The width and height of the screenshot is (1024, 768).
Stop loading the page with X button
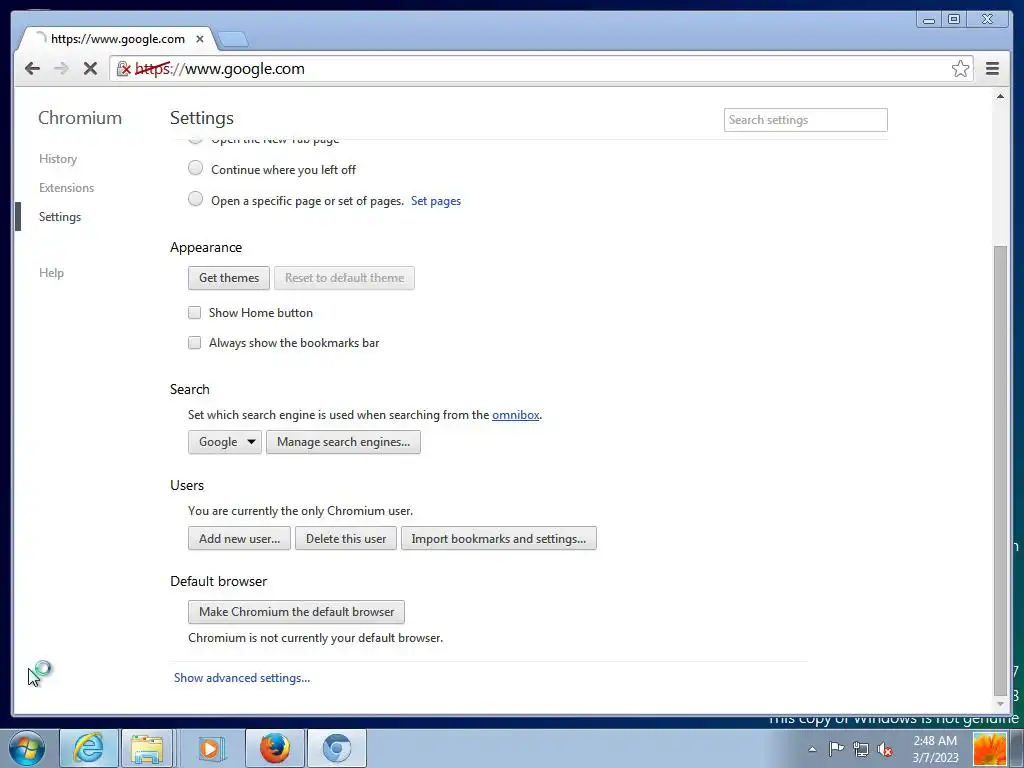click(90, 69)
